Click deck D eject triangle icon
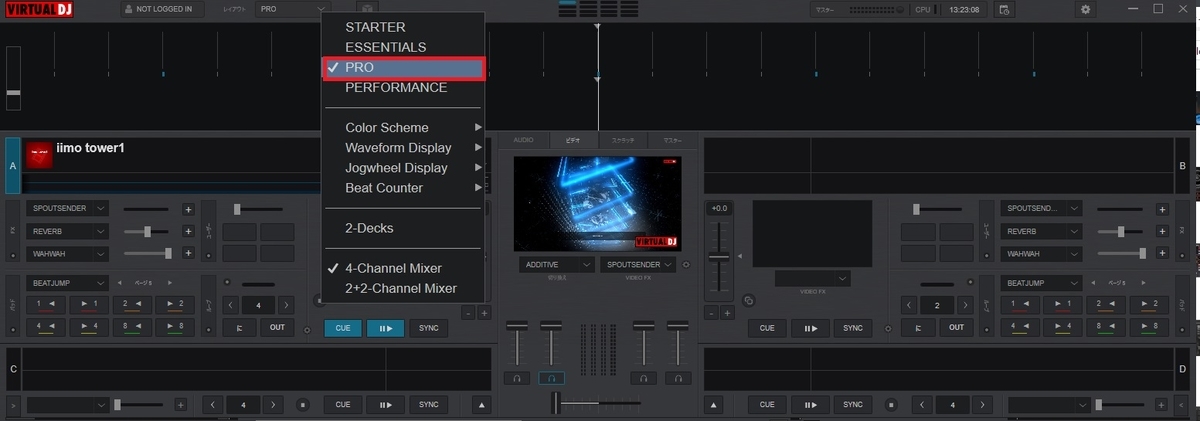The image size is (1200, 421). (715, 405)
